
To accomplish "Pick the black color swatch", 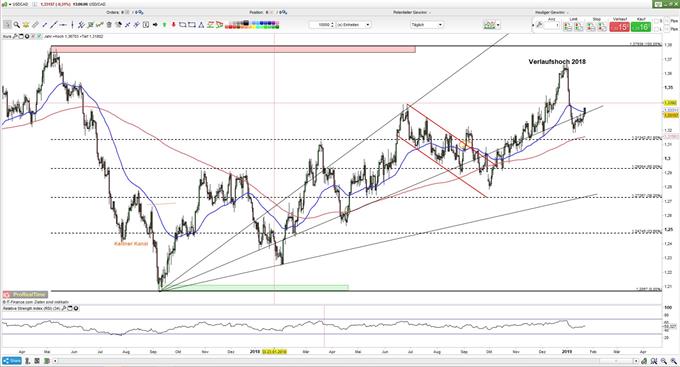I will click(245, 22).
